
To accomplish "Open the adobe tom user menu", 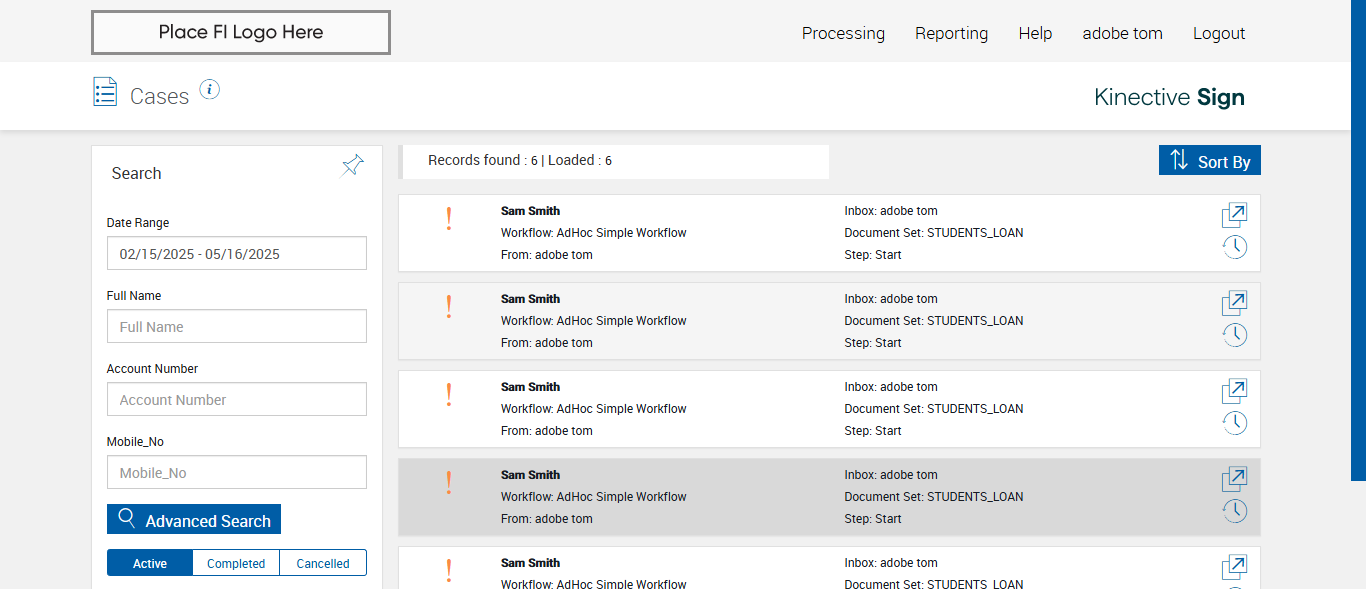I will click(1122, 33).
